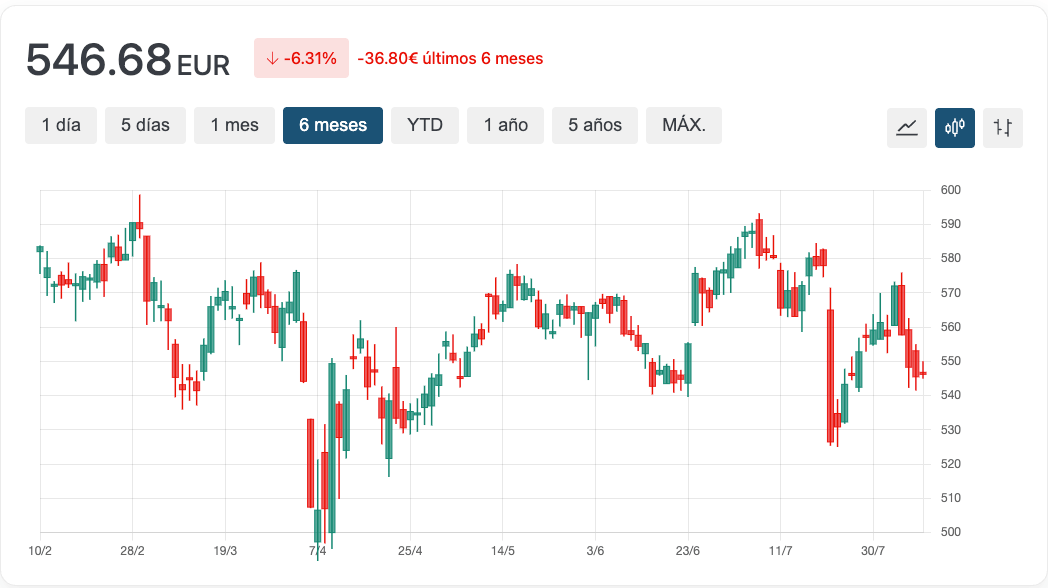Switch to line chart view
Screen dimensions: 1048x588
pyautogui.click(x=906, y=127)
